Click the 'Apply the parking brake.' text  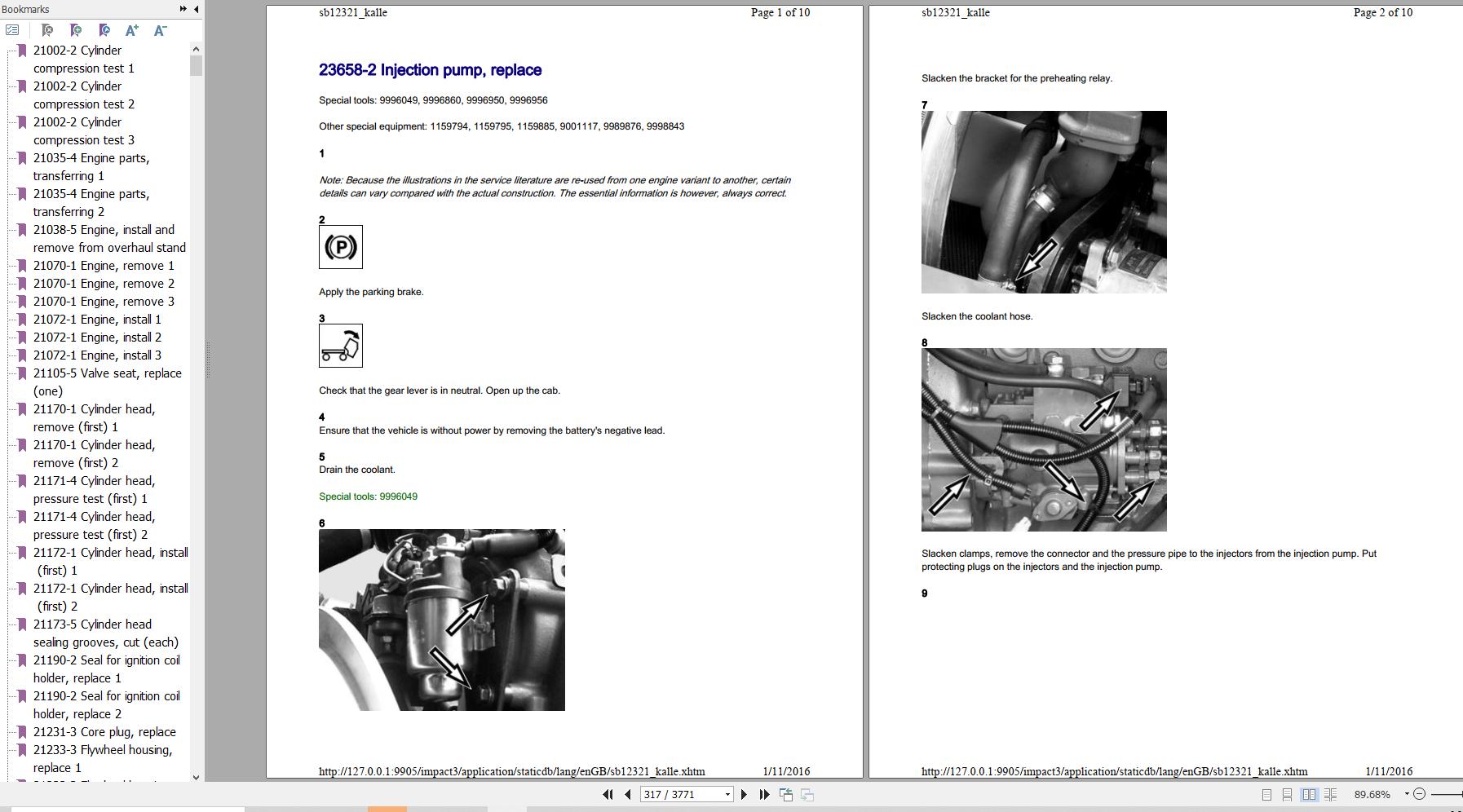(371, 292)
